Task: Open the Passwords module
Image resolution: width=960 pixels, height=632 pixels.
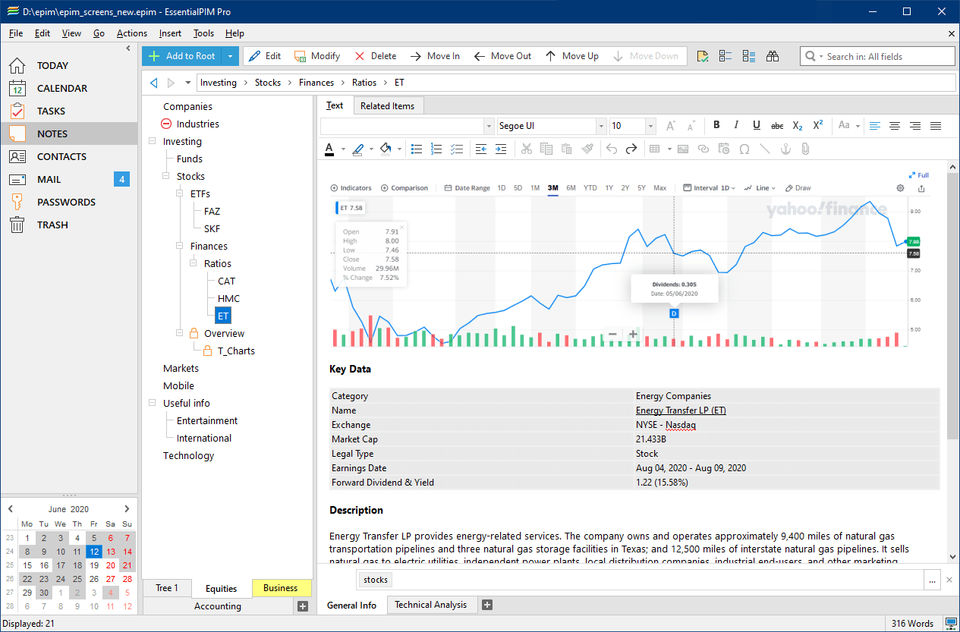Action: tap(66, 202)
